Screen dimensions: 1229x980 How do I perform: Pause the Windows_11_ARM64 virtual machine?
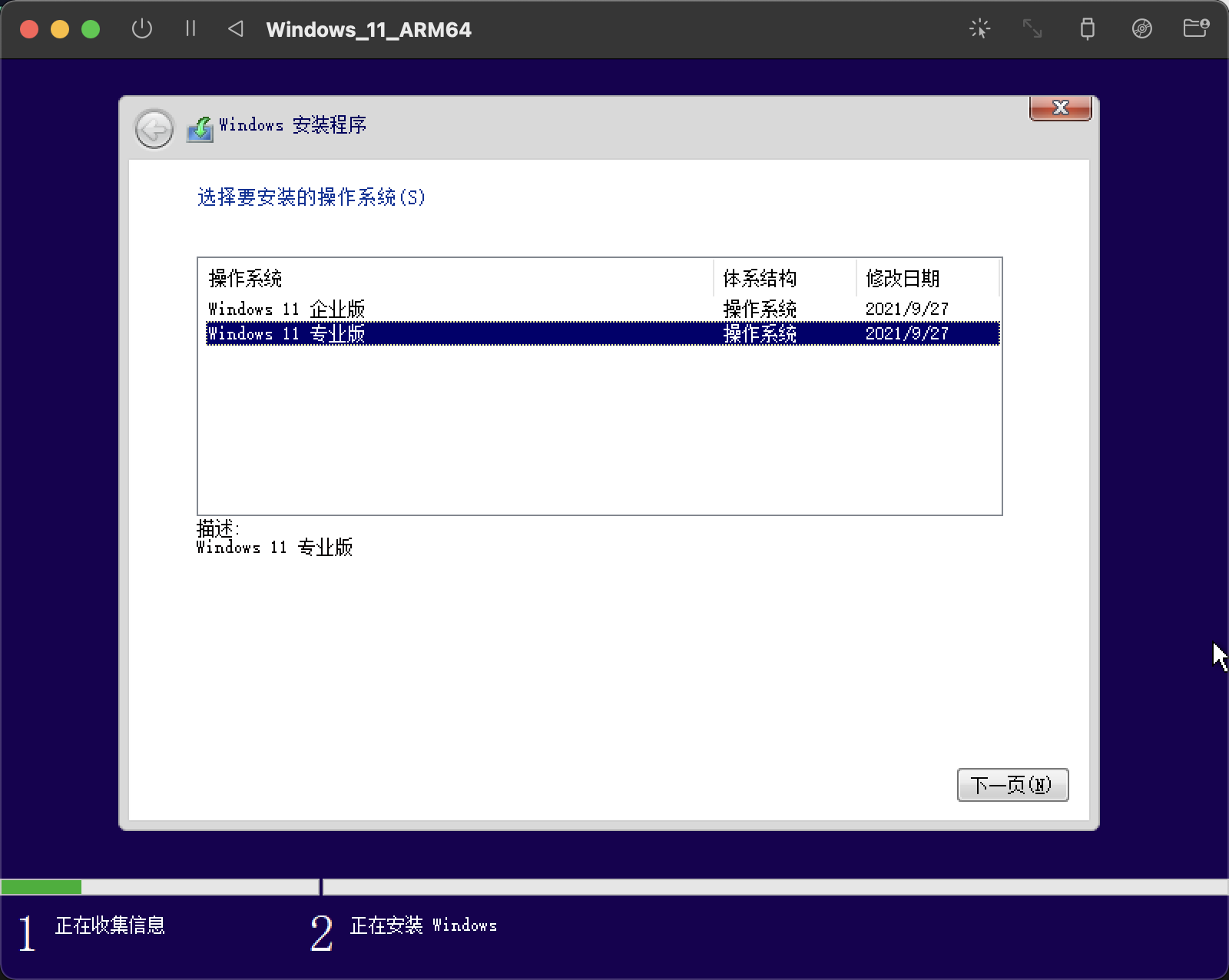coord(190,29)
